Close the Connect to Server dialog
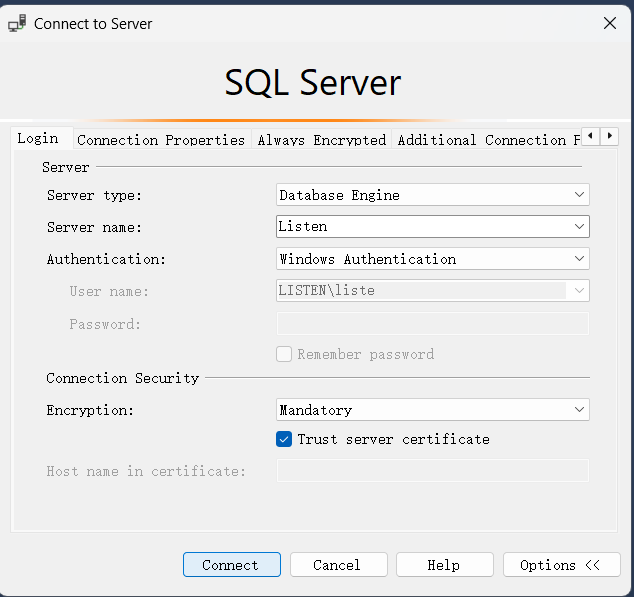Image resolution: width=634 pixels, height=597 pixels. point(610,23)
